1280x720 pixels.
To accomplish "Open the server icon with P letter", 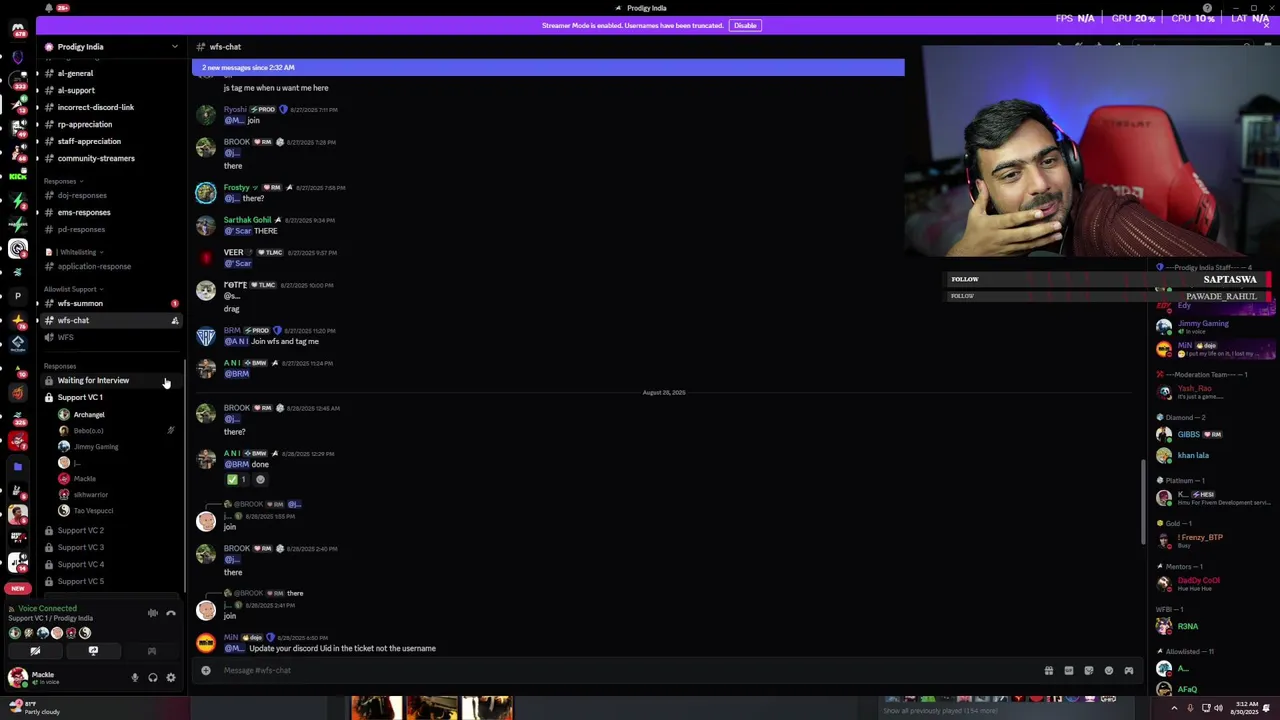I will pos(17,296).
